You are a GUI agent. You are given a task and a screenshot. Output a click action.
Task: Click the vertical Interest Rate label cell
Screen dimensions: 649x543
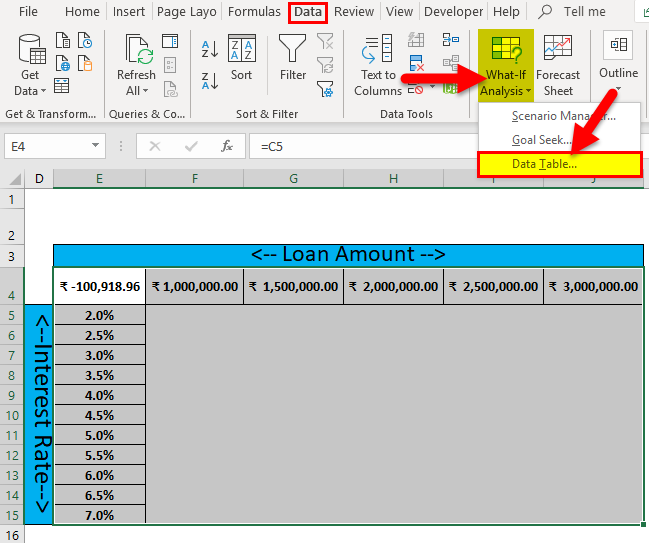[39, 415]
